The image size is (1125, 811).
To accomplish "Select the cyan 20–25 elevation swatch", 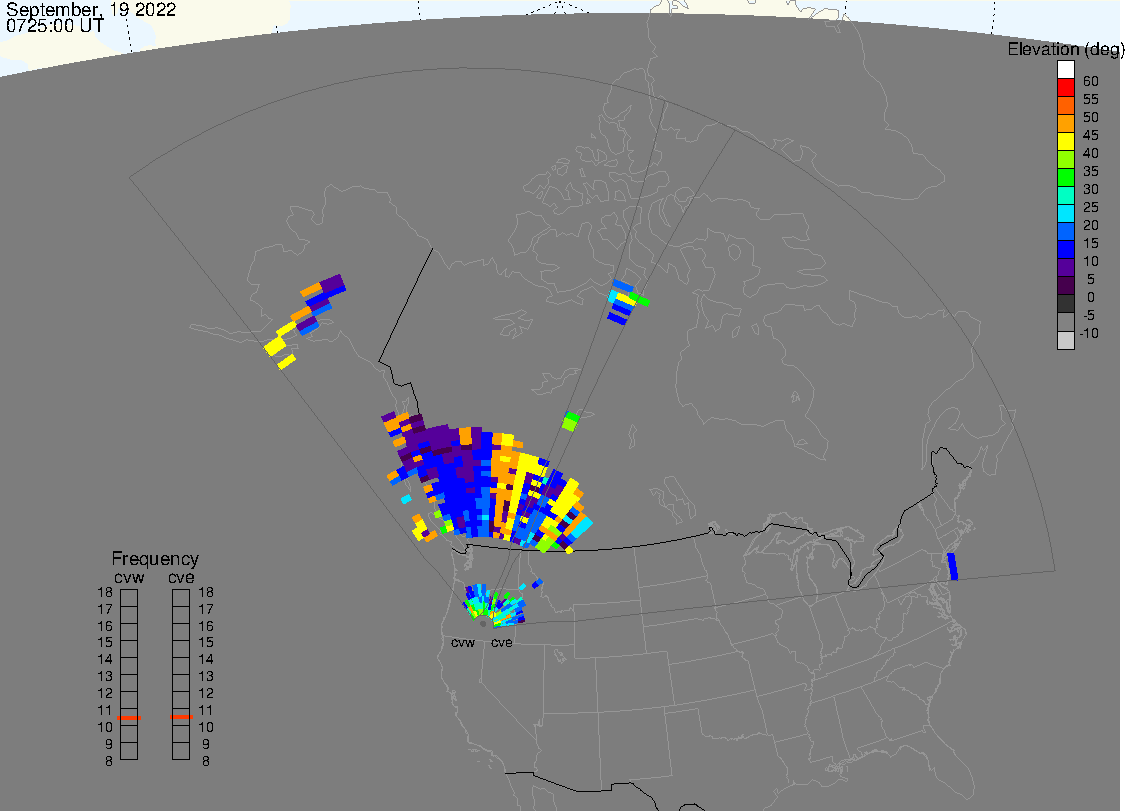I will 1065,213.
